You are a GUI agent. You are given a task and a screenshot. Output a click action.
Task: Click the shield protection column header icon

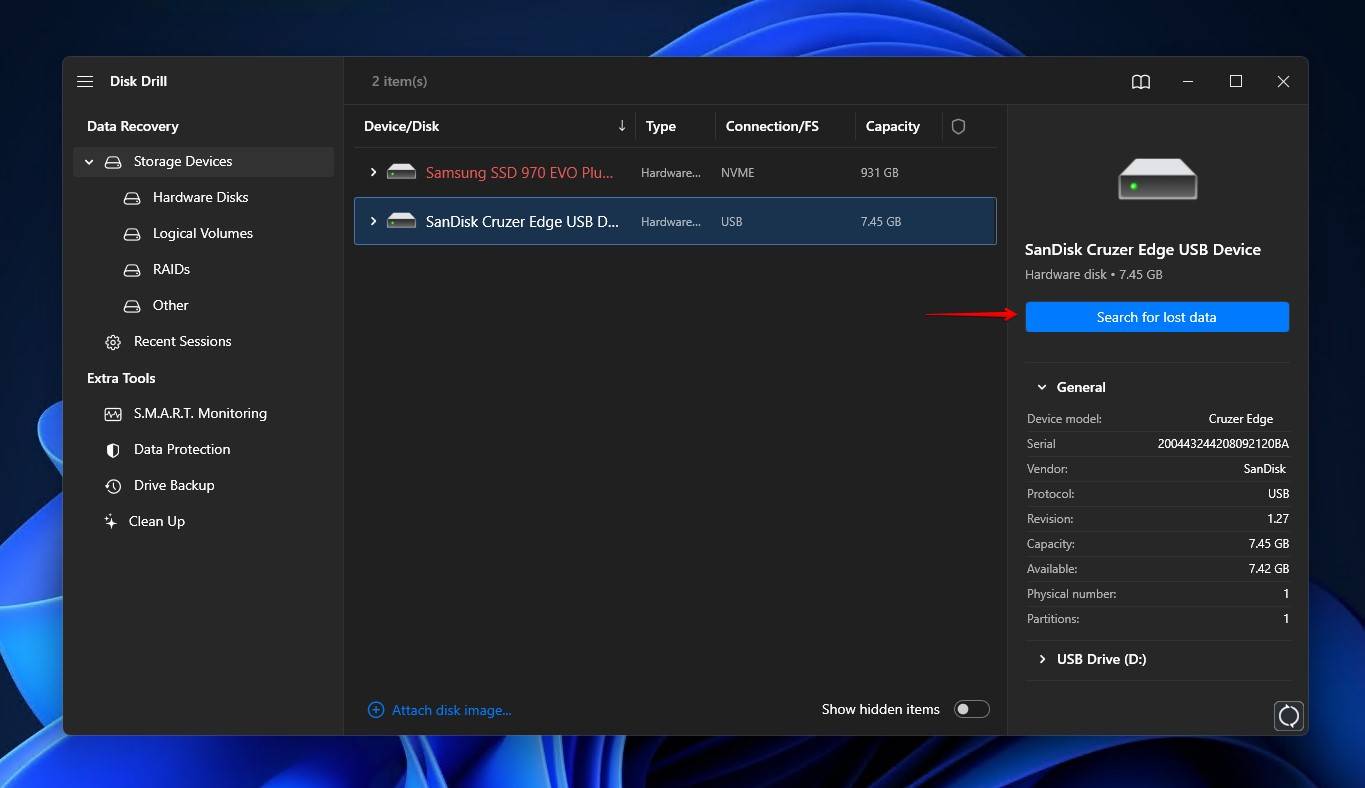[958, 127]
